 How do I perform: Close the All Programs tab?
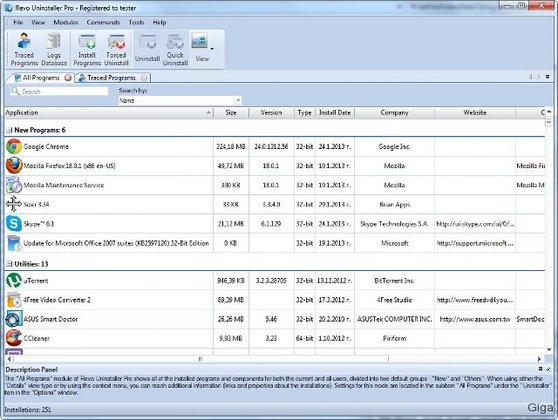point(68,78)
